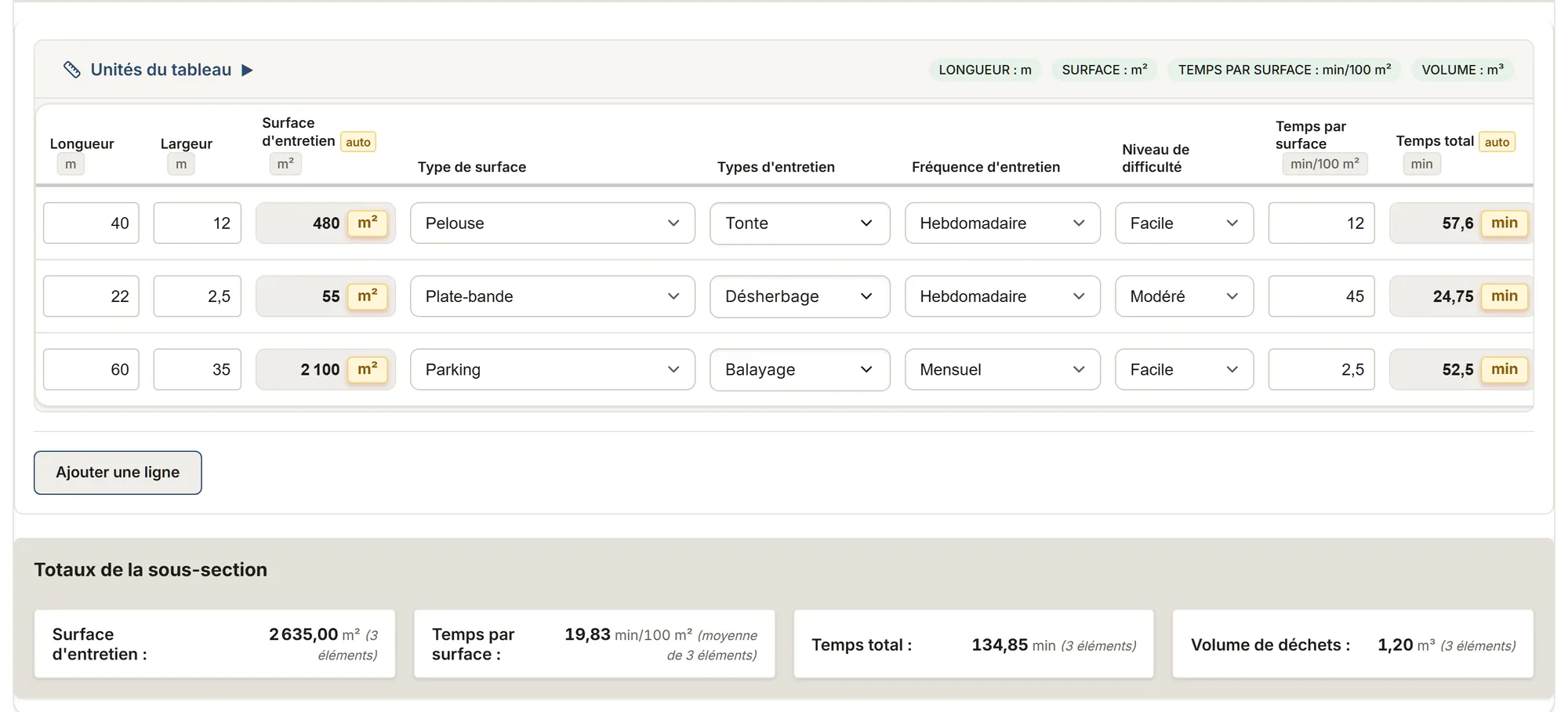Click the Longueur field containing 40

pyautogui.click(x=91, y=223)
